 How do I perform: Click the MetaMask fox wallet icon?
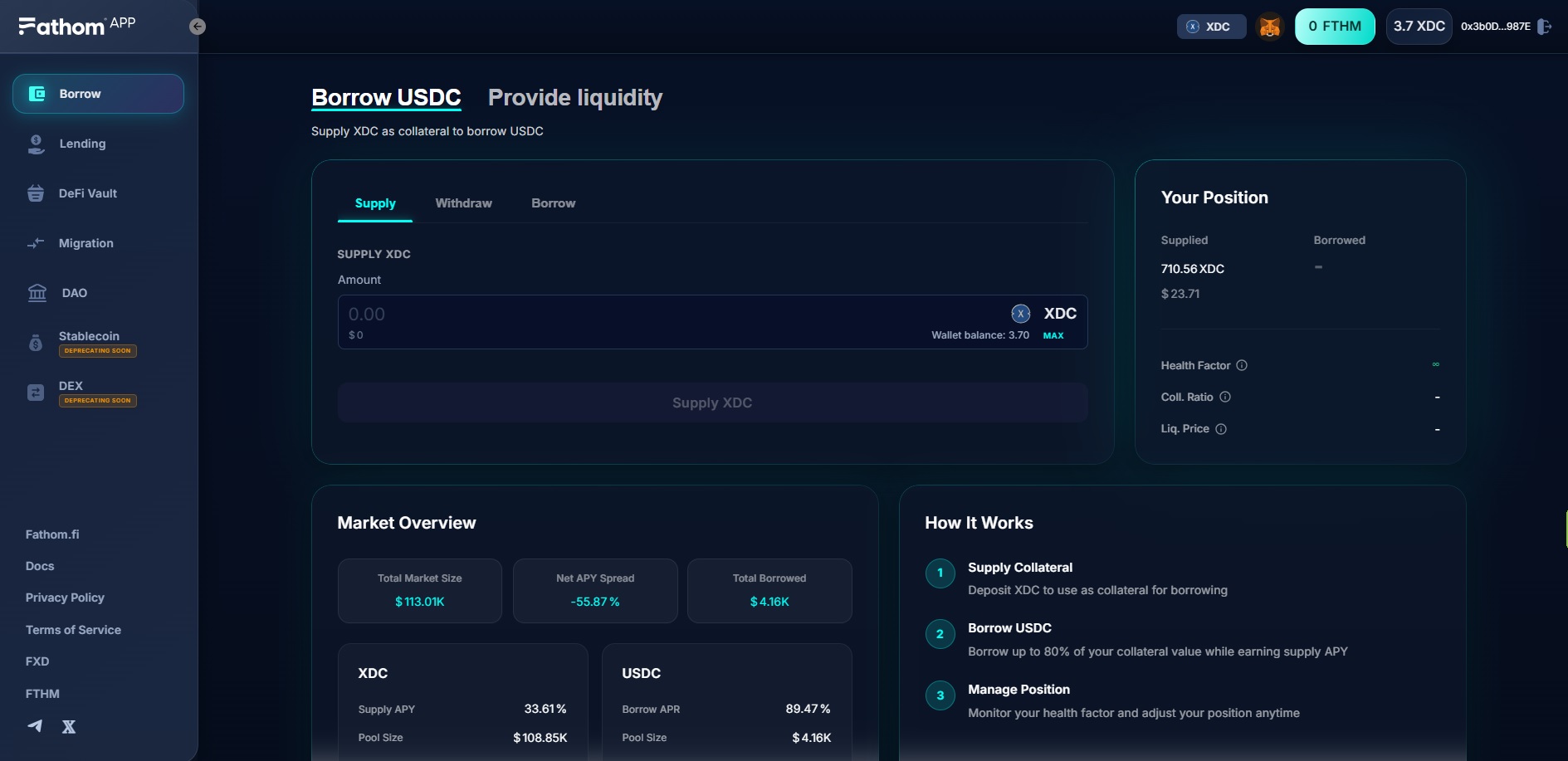point(1269,27)
